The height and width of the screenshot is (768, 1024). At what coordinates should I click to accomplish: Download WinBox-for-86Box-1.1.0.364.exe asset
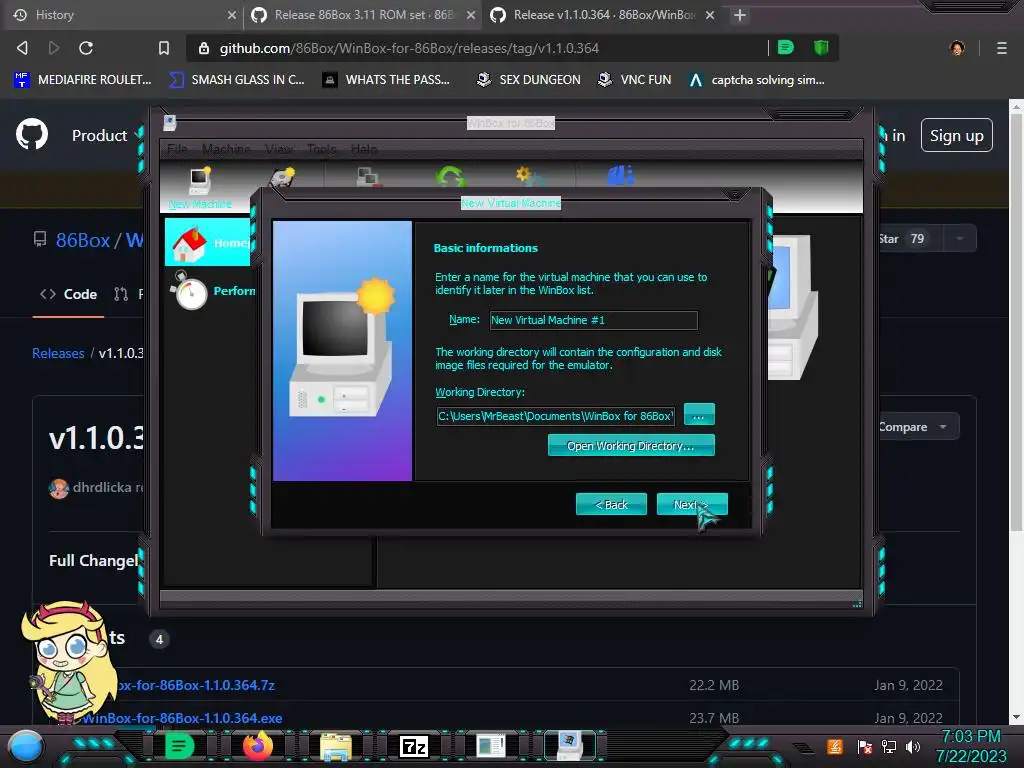182,718
